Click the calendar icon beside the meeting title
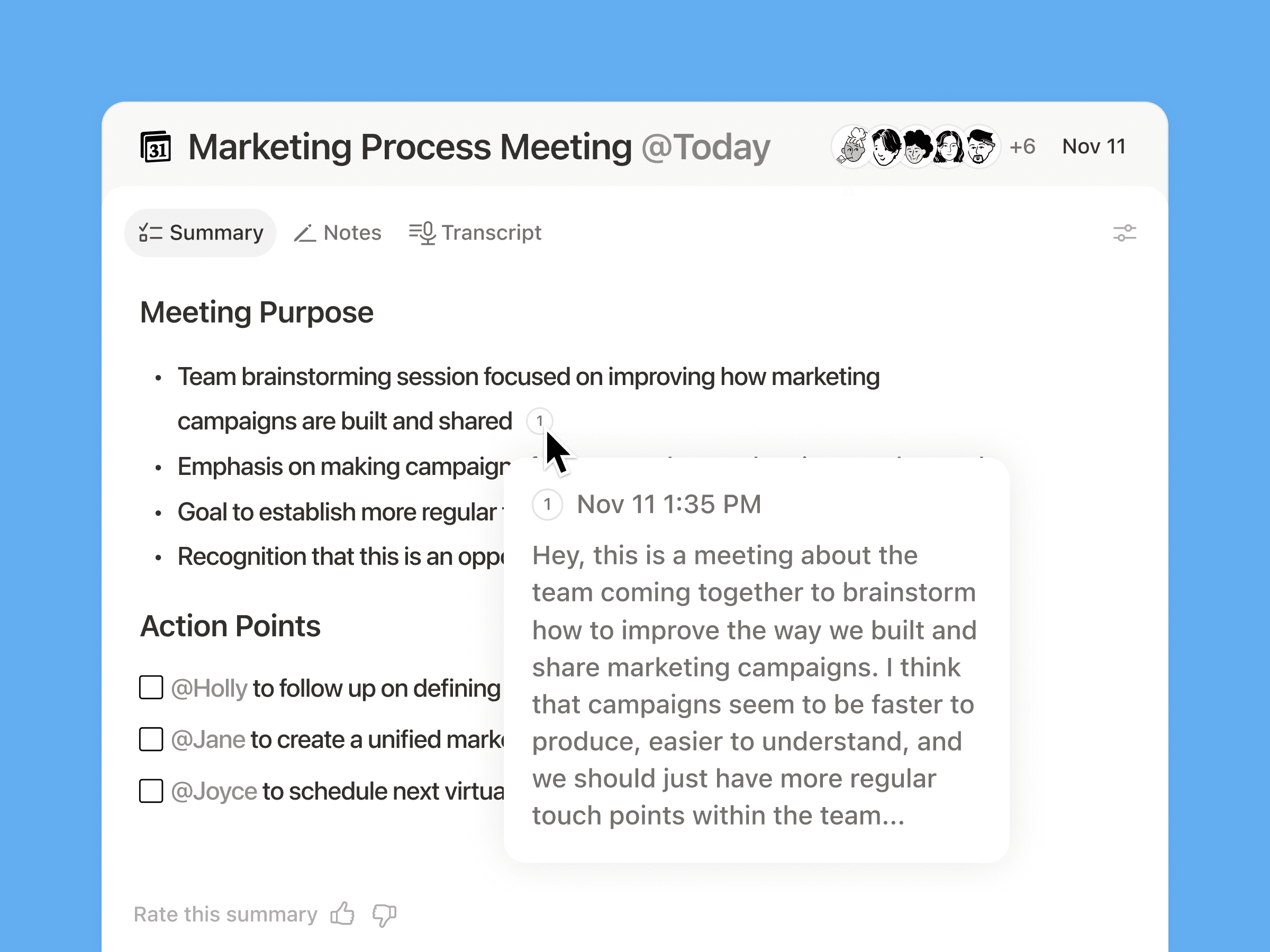 pos(157,148)
